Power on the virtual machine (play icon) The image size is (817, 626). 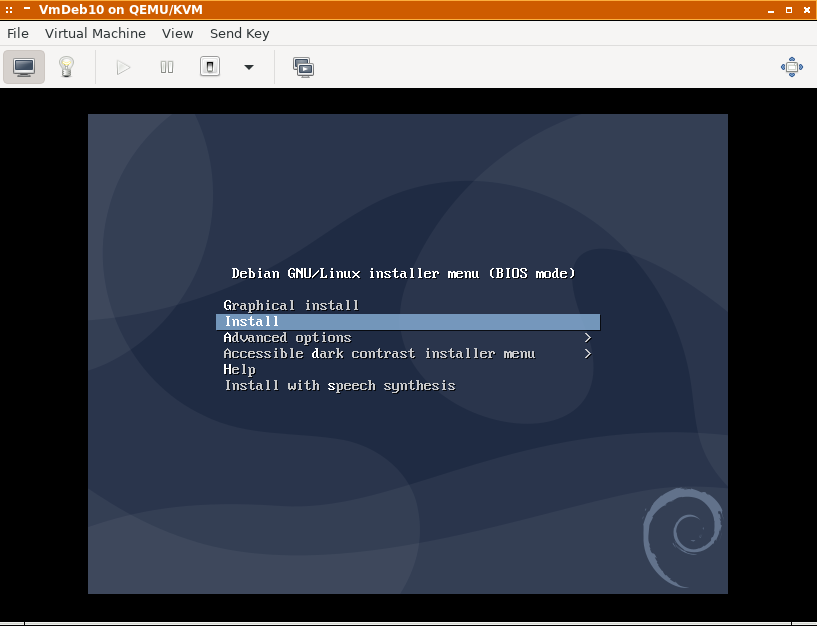coord(123,67)
